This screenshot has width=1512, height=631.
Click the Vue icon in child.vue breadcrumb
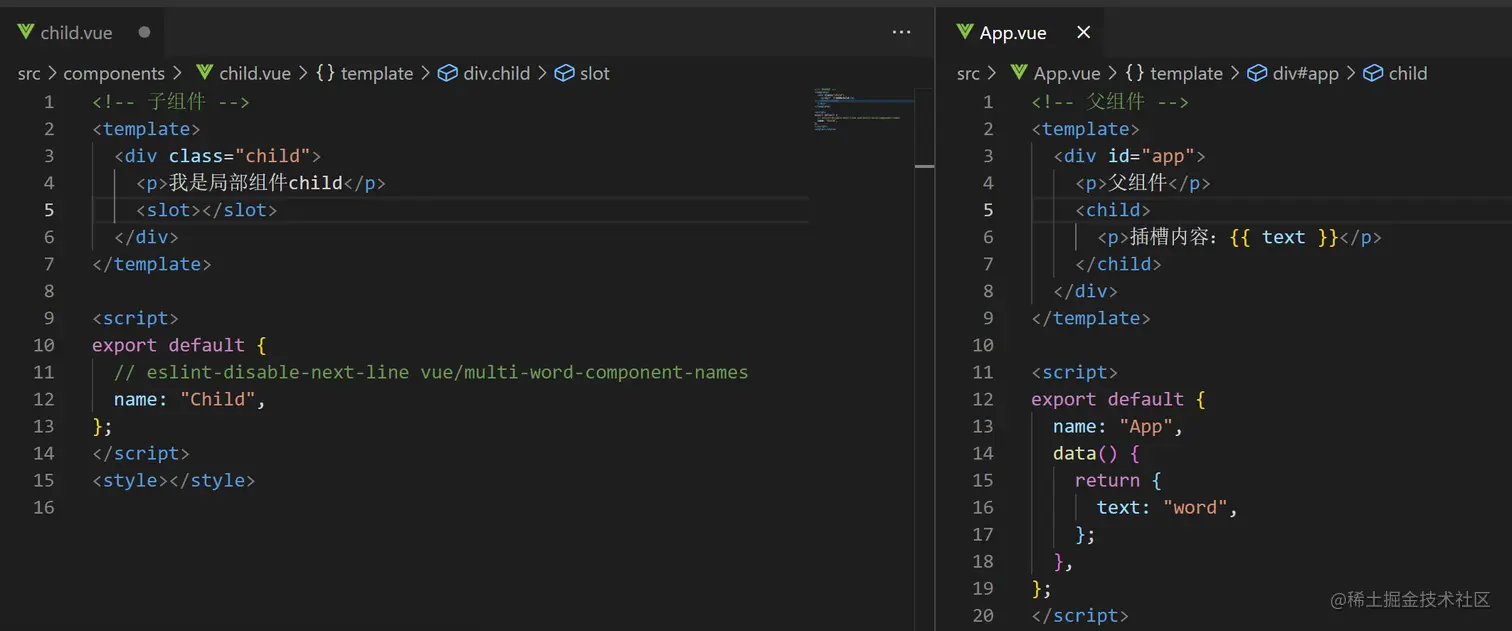[x=205, y=73]
